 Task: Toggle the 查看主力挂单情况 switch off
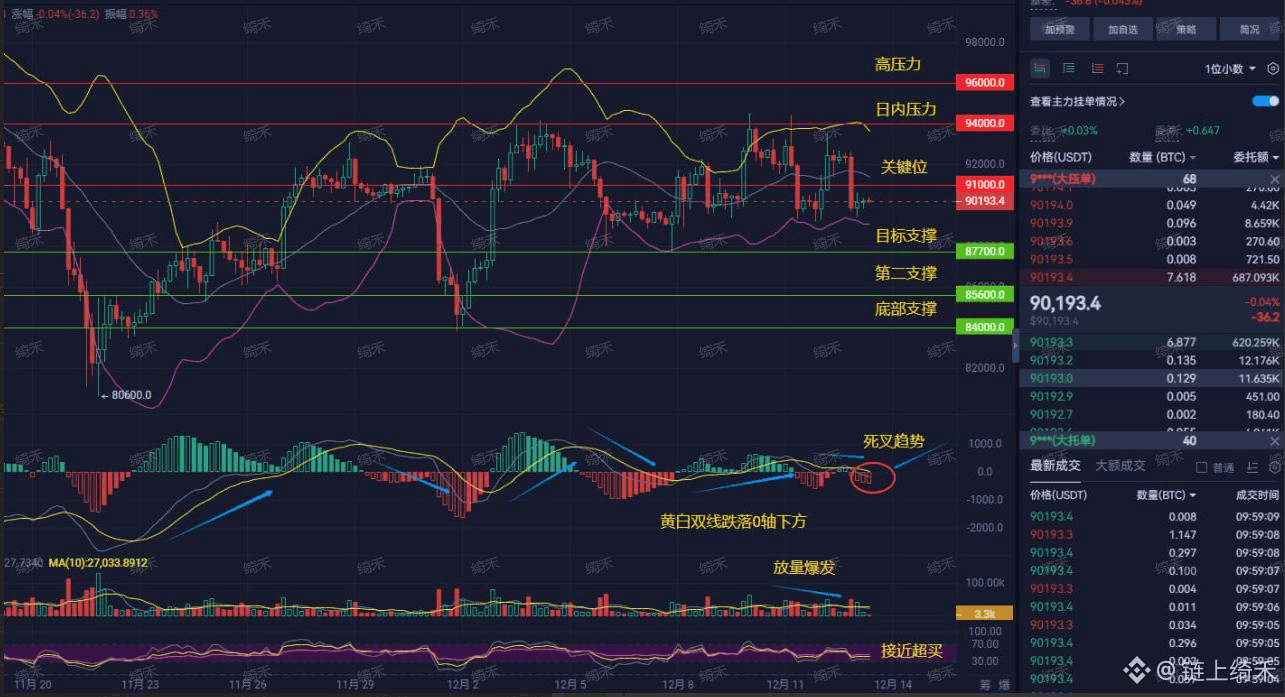click(1265, 101)
